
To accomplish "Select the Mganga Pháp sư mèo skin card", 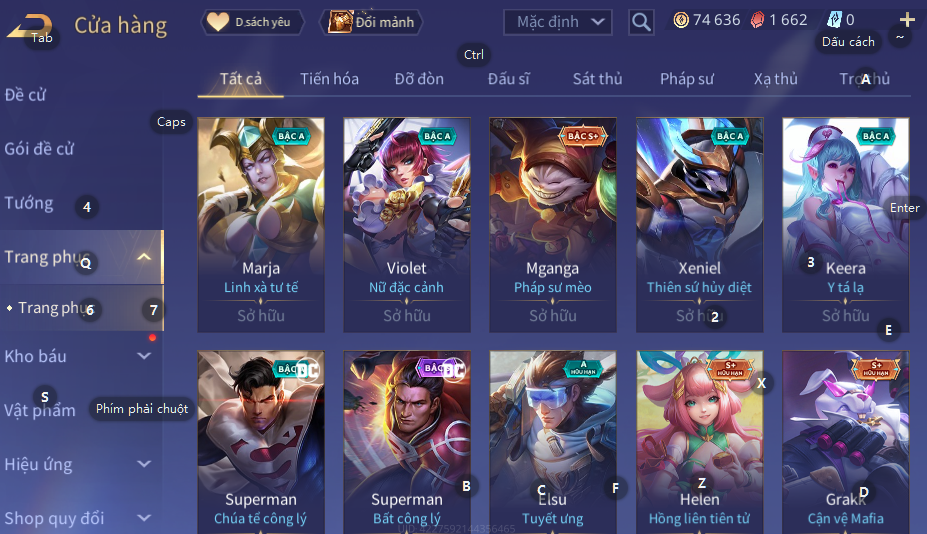I will (553, 225).
